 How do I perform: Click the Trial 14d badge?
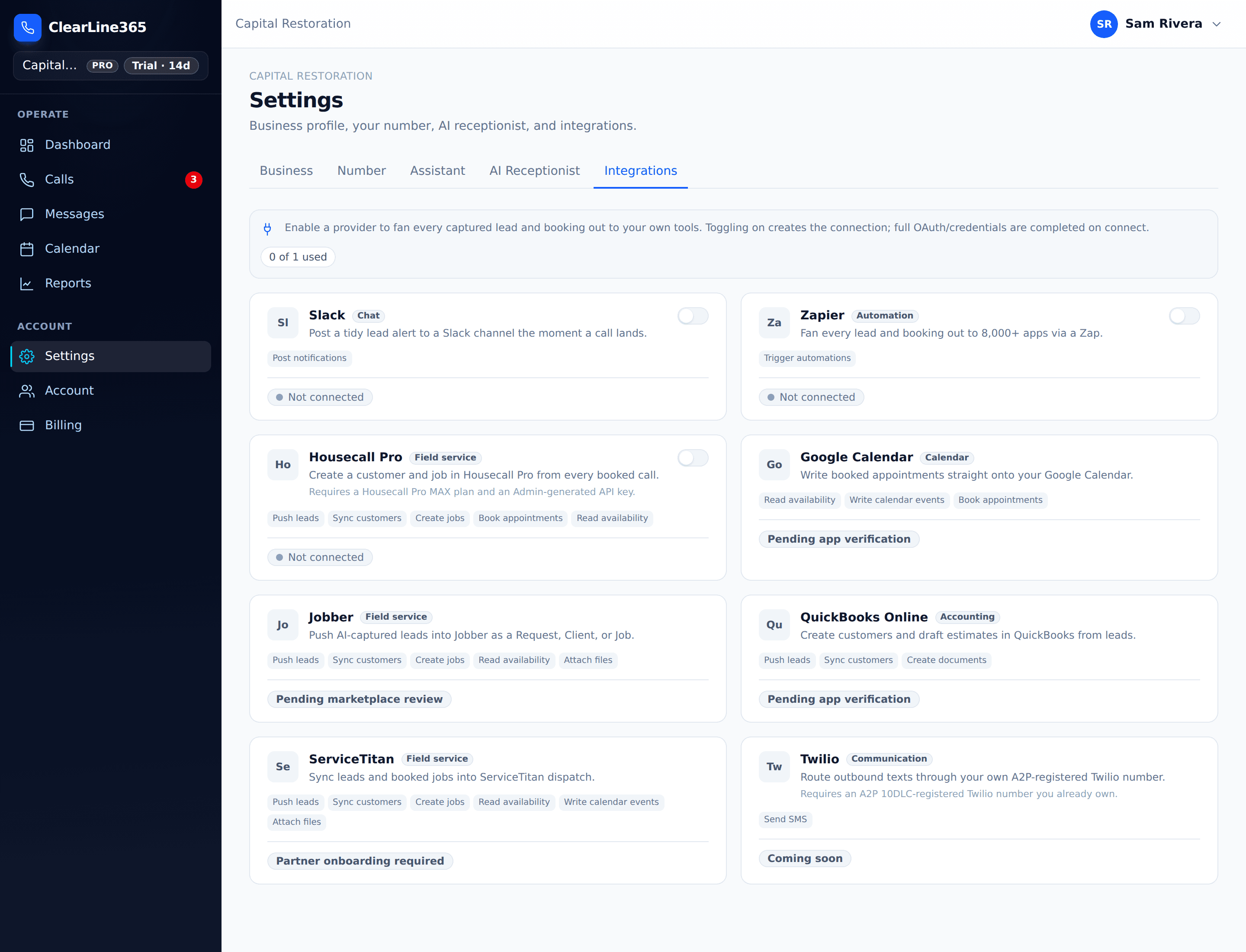pyautogui.click(x=161, y=66)
